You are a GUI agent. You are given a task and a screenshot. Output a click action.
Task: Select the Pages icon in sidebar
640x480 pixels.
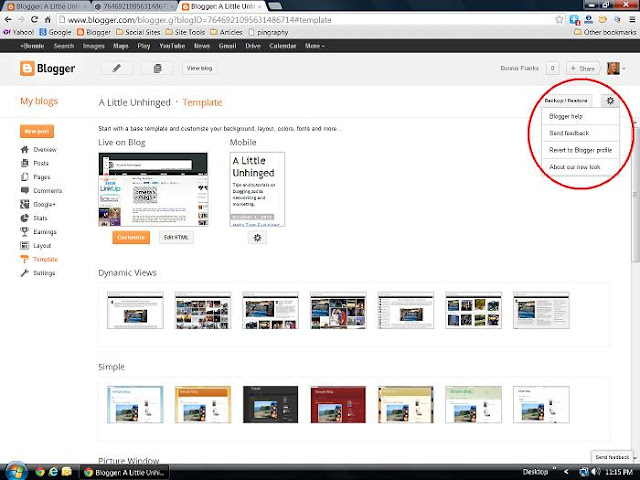click(x=24, y=177)
